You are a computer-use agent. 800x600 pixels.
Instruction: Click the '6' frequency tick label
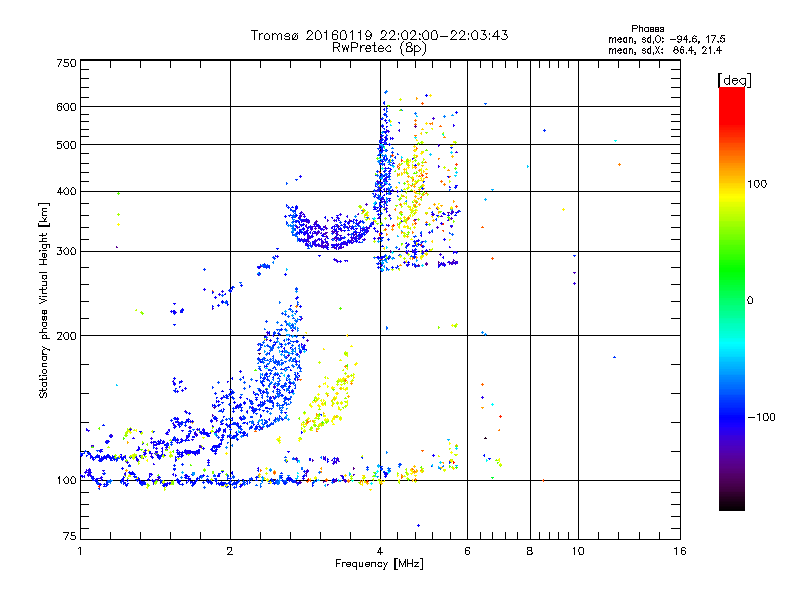coord(467,551)
